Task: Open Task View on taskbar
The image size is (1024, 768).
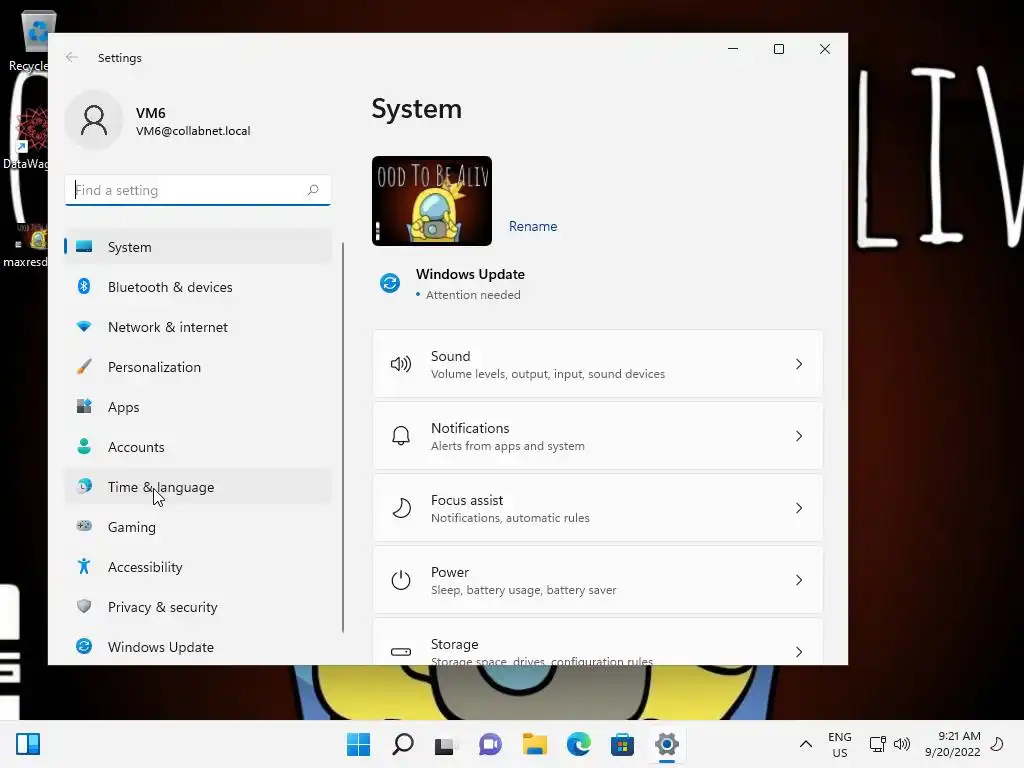Action: click(x=447, y=744)
